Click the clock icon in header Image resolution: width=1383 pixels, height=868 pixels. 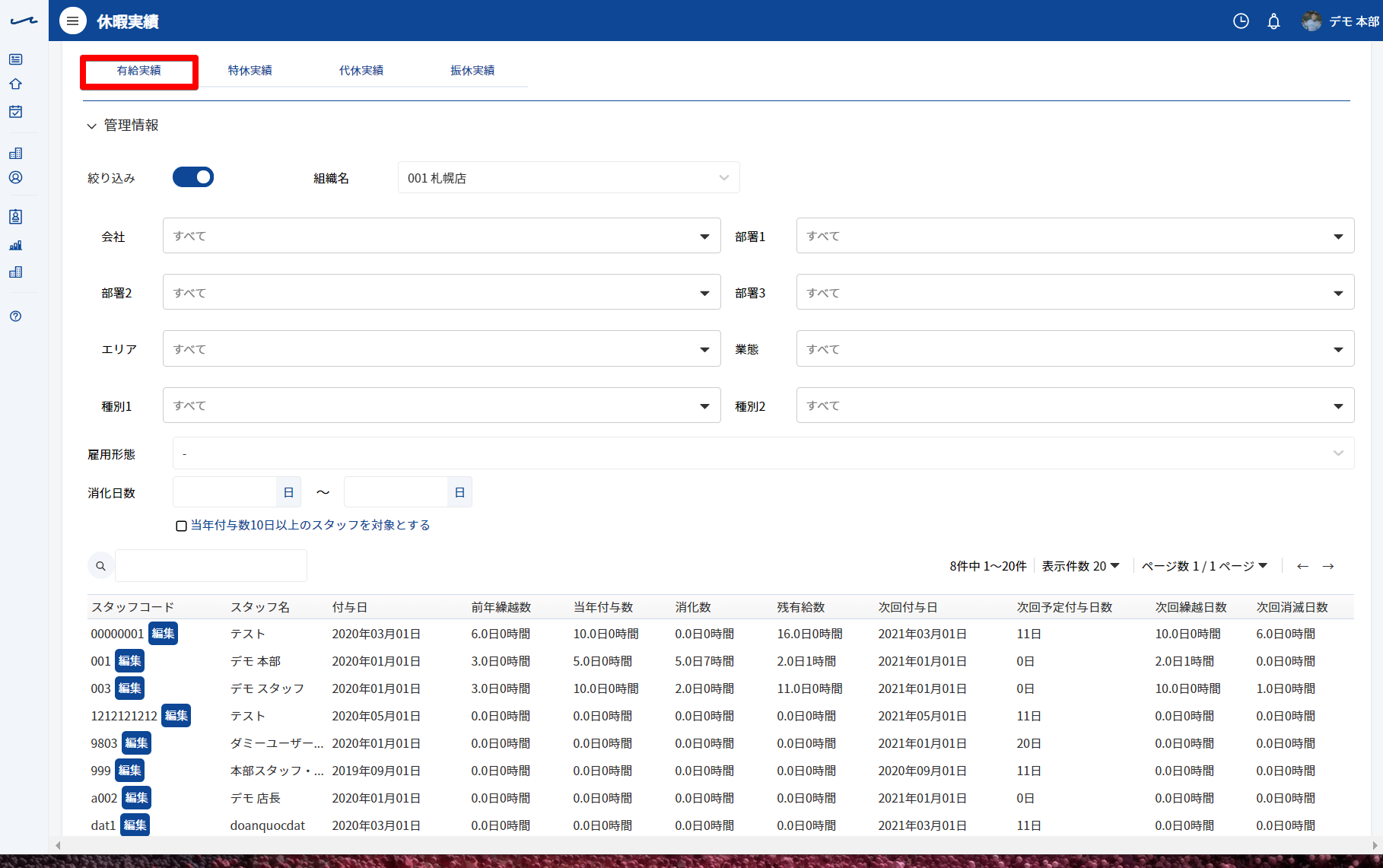pyautogui.click(x=1241, y=21)
